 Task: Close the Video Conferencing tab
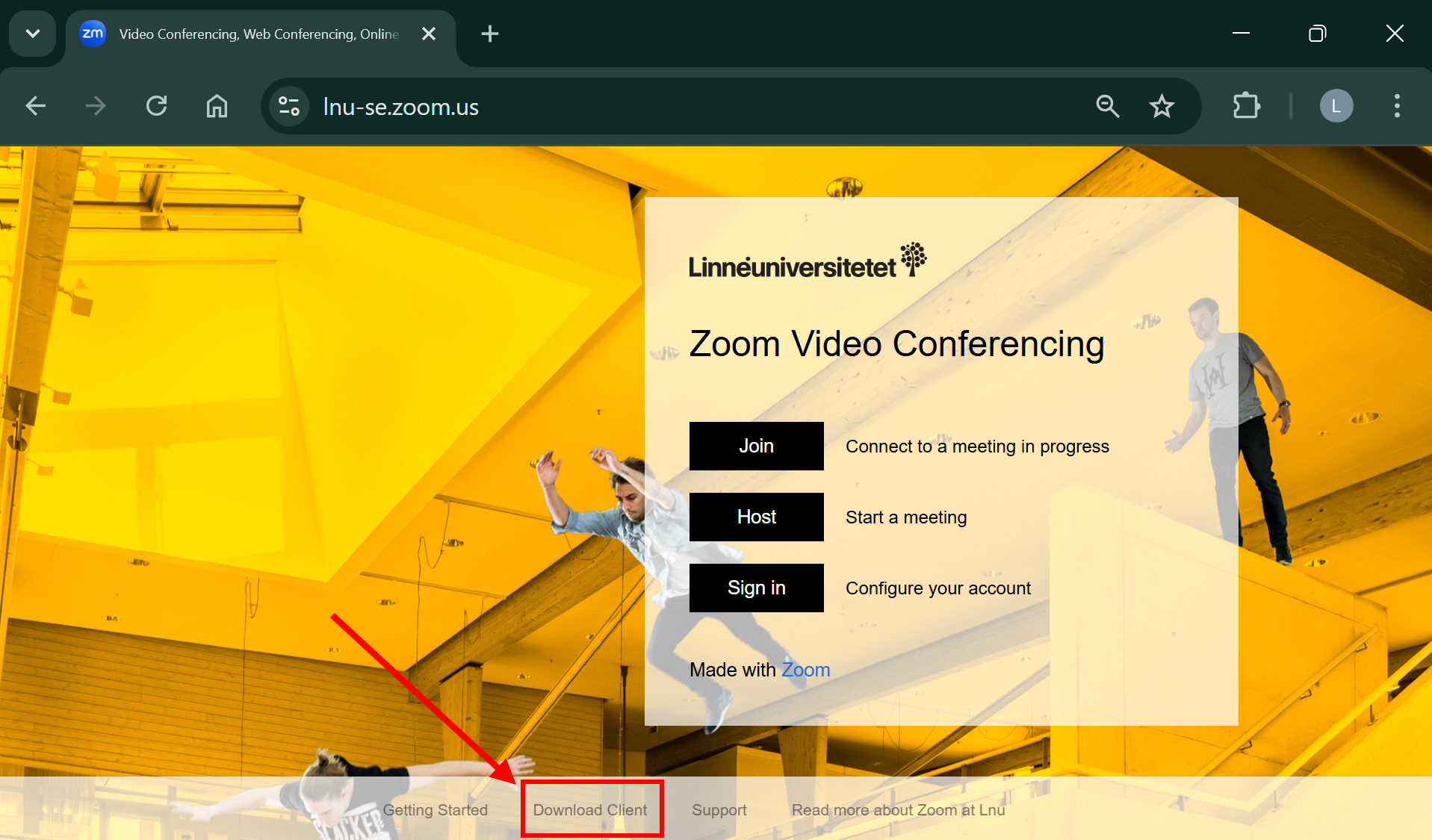point(429,34)
